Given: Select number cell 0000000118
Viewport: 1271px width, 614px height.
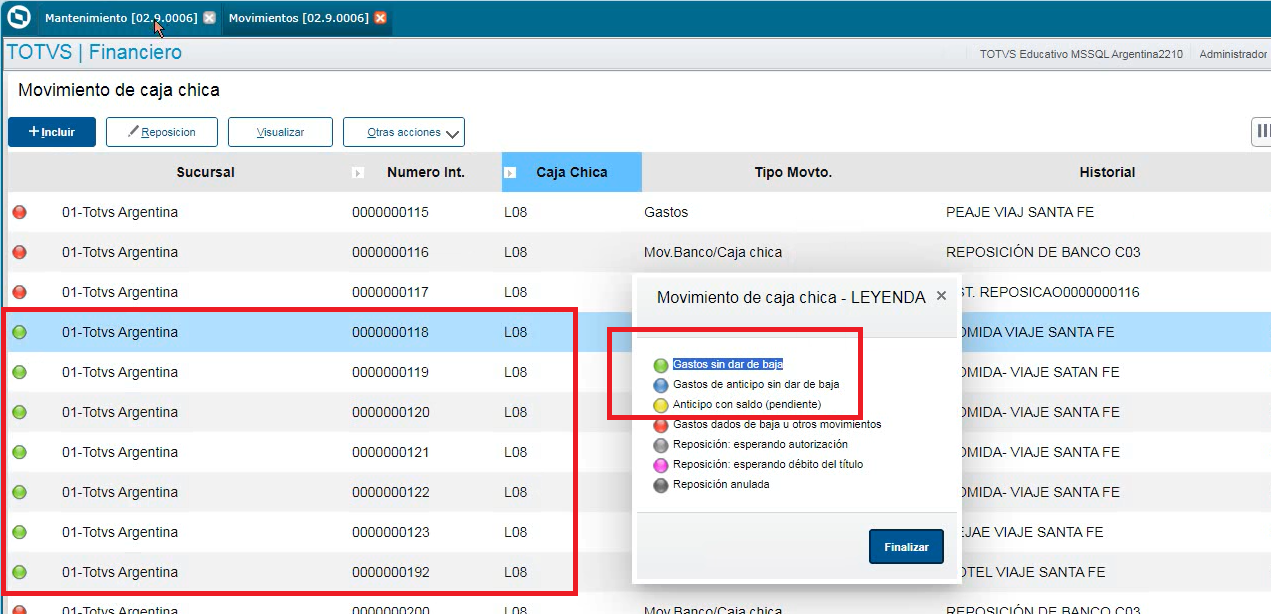Looking at the screenshot, I should pos(390,332).
